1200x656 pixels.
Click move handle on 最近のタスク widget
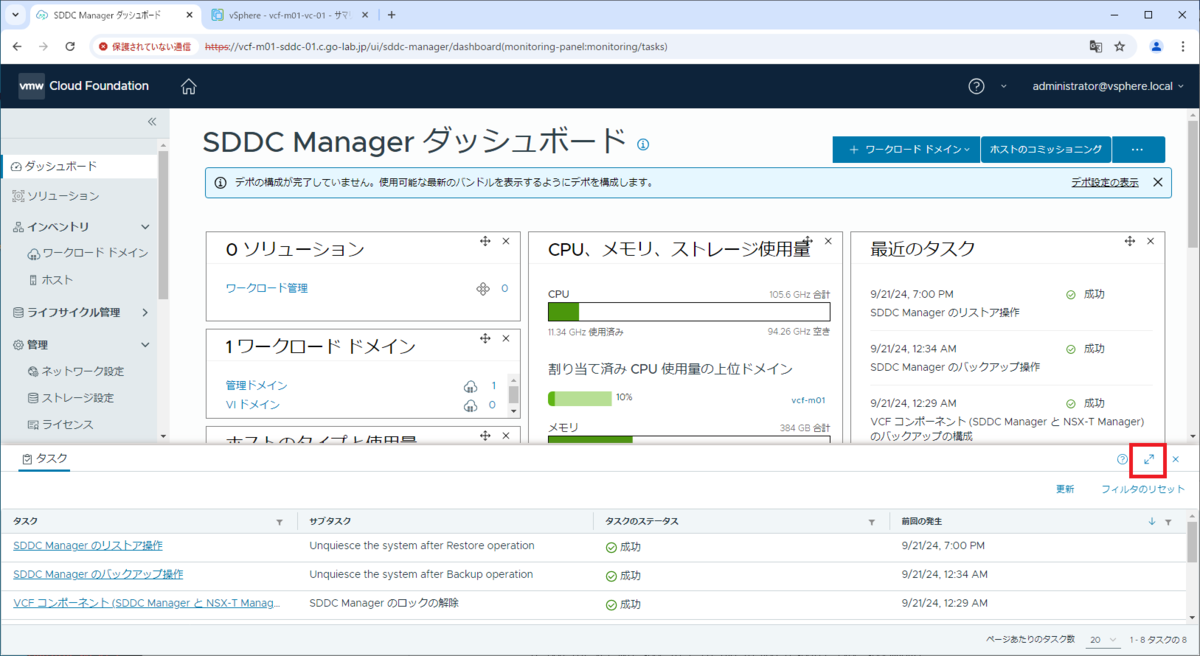point(1129,242)
